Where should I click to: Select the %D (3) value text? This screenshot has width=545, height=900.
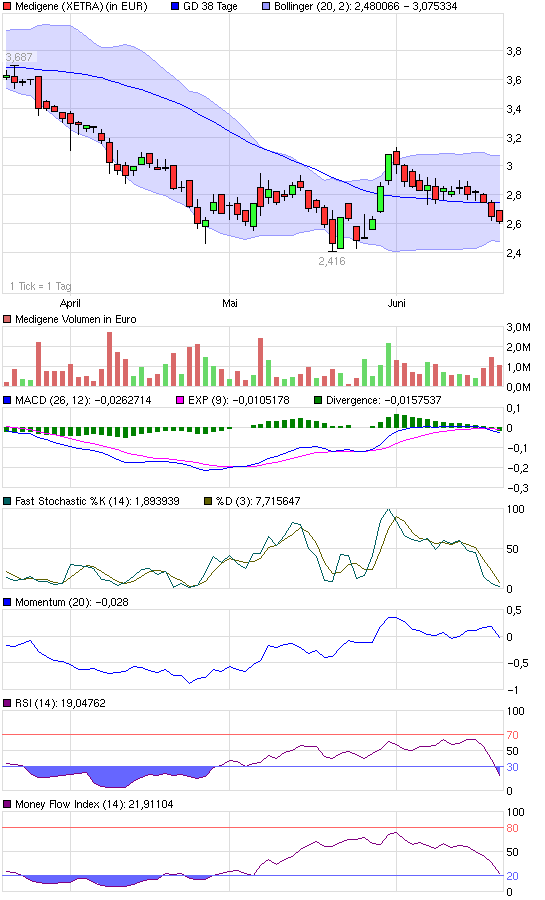coord(258,501)
